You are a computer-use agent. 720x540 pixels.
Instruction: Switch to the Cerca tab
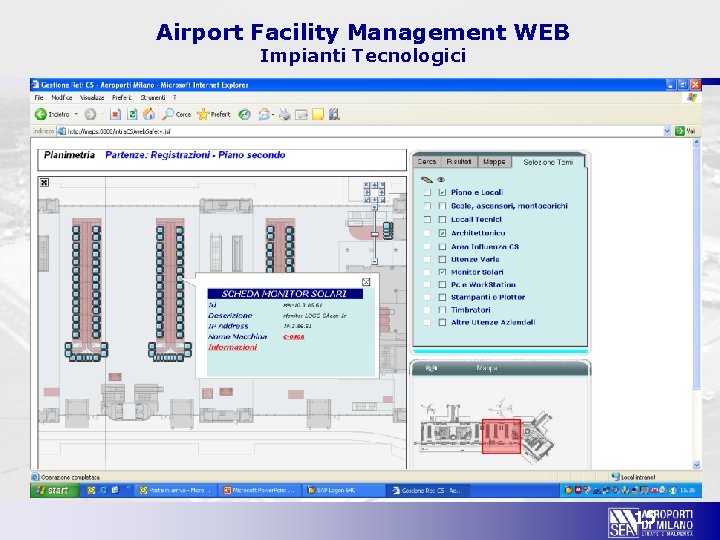427,162
